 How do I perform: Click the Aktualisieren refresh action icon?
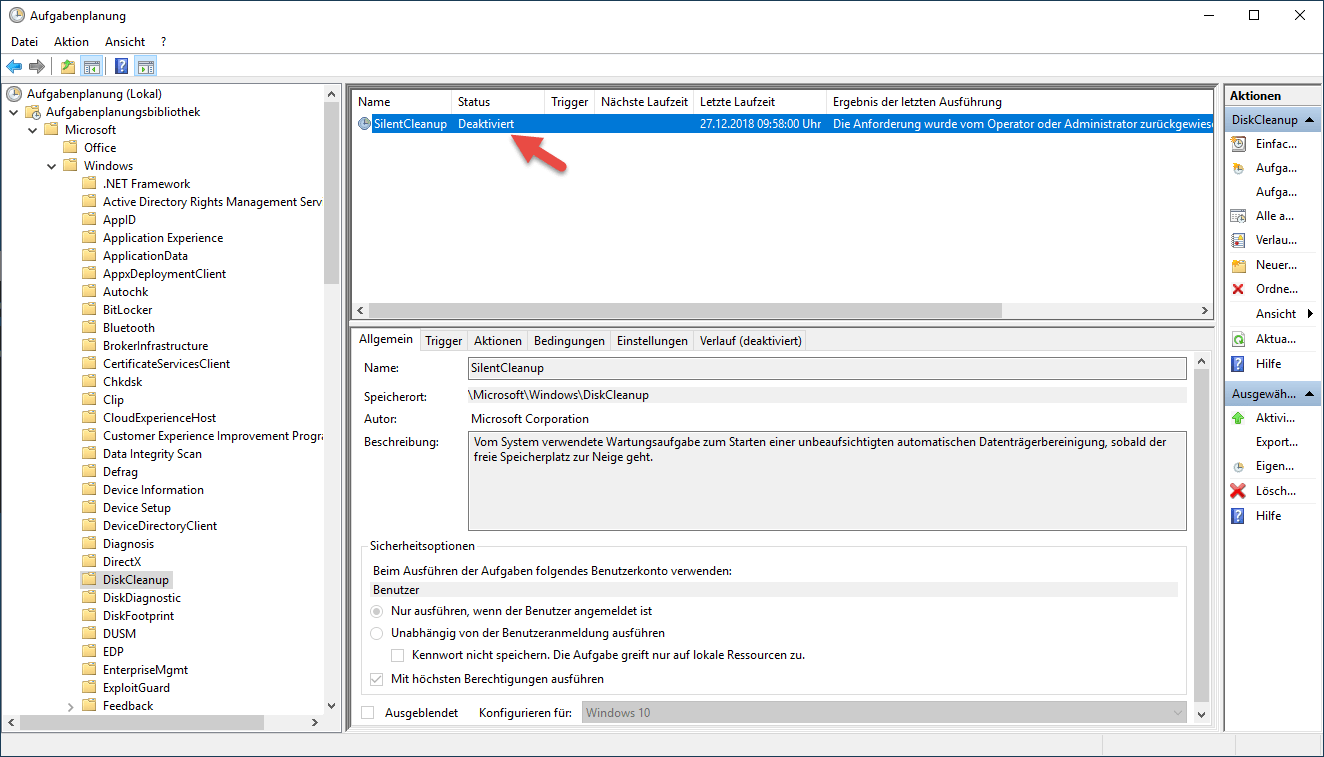(x=1238, y=339)
